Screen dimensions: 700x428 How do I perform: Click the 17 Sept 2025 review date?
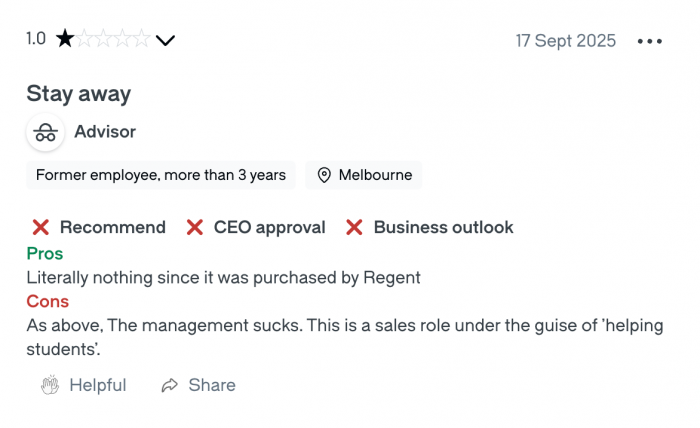pyautogui.click(x=566, y=41)
